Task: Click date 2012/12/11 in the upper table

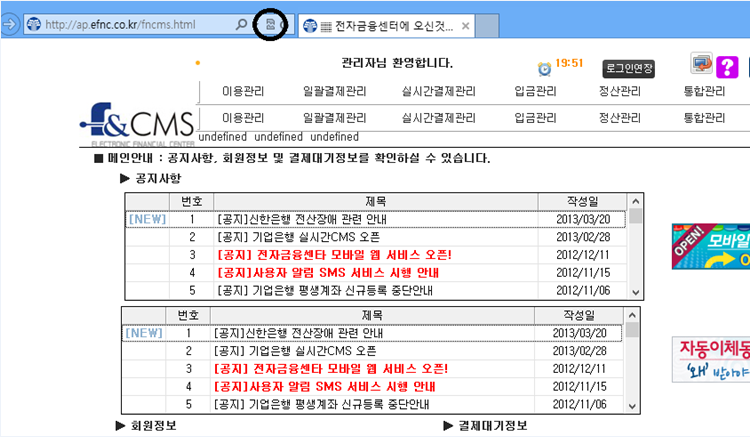Action: (x=583, y=255)
